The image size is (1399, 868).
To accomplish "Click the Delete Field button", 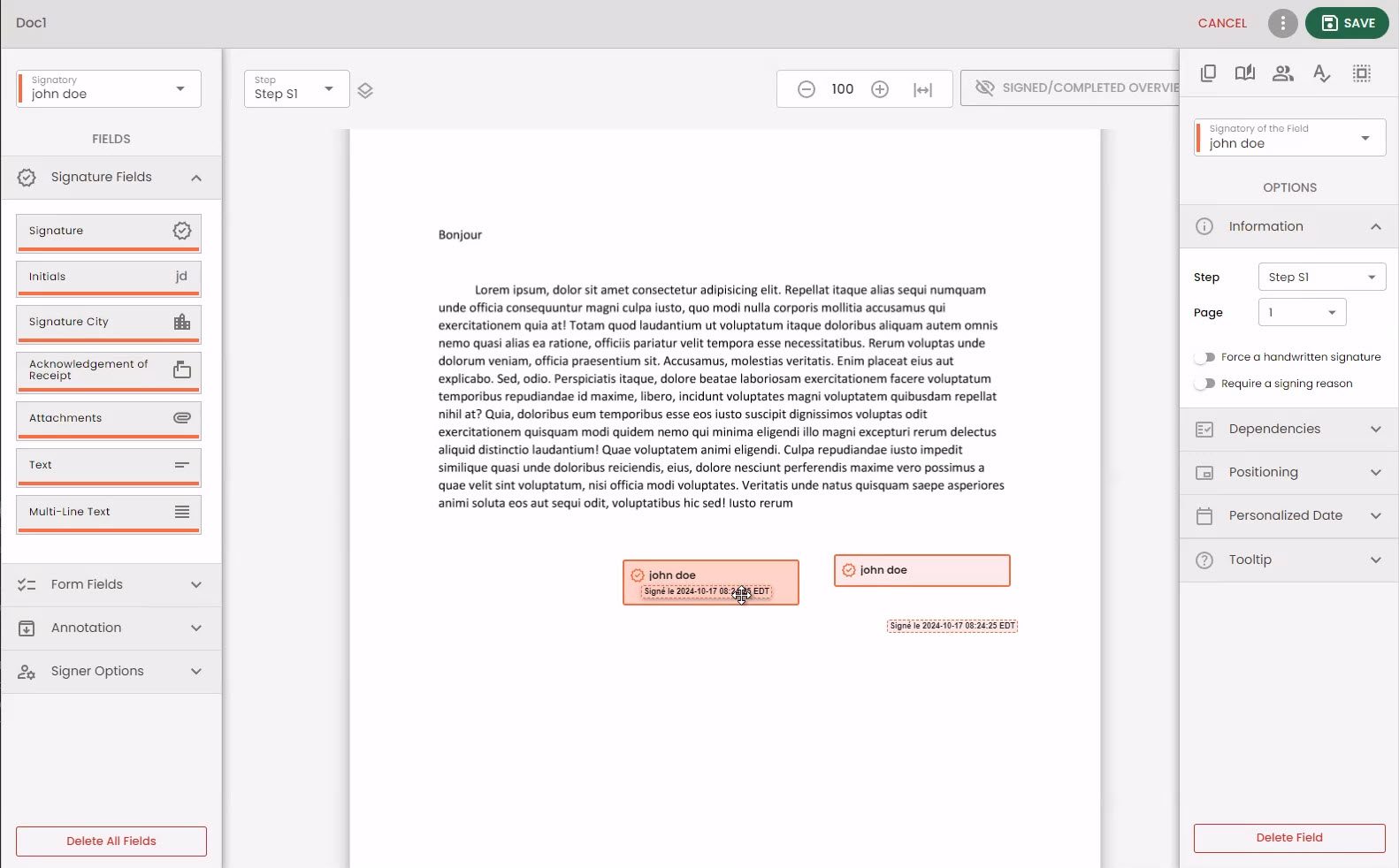I will (x=1289, y=838).
